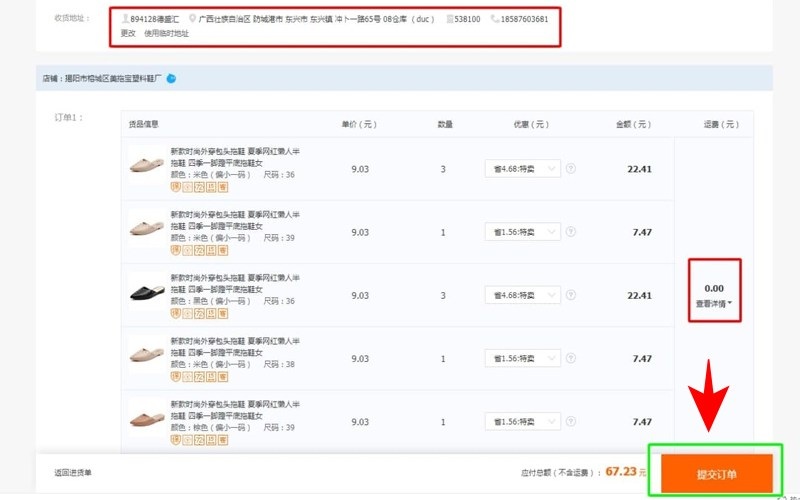This screenshot has width=800, height=500.
Task: Open discount dropdown for first size 36 beige item
Action: coord(523,169)
